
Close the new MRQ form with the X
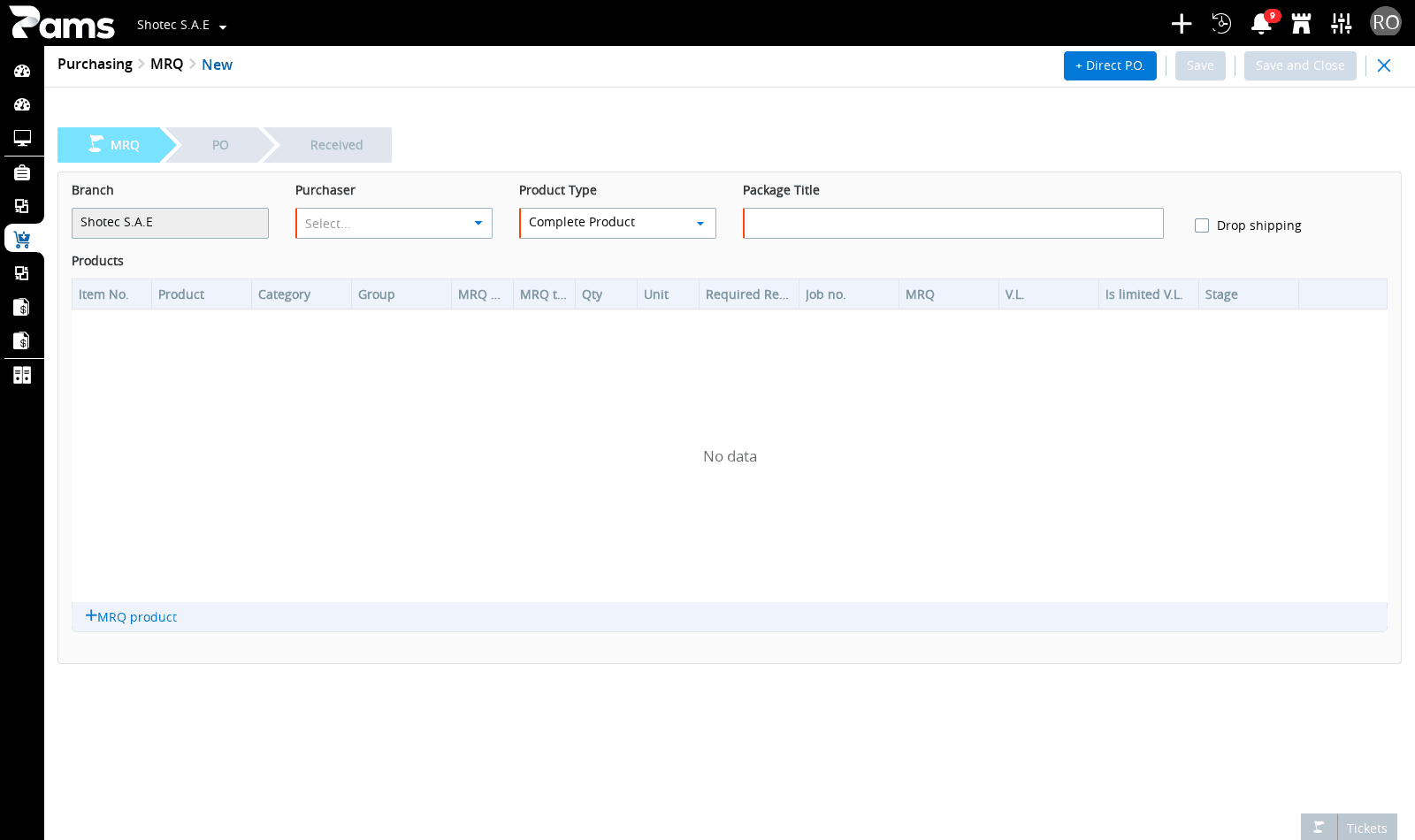[x=1384, y=65]
